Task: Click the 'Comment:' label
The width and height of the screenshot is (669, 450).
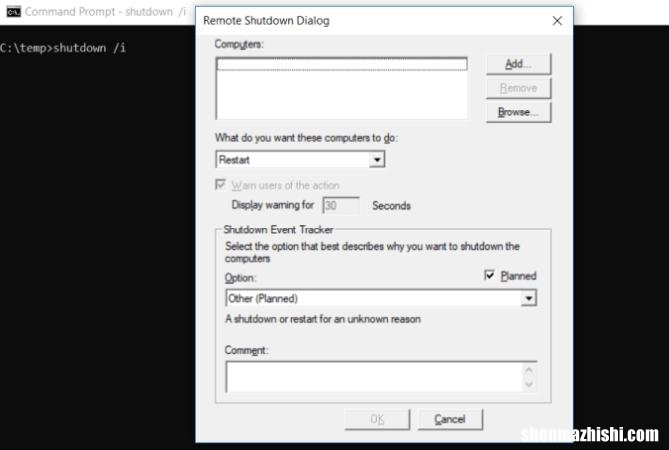Action: [246, 350]
